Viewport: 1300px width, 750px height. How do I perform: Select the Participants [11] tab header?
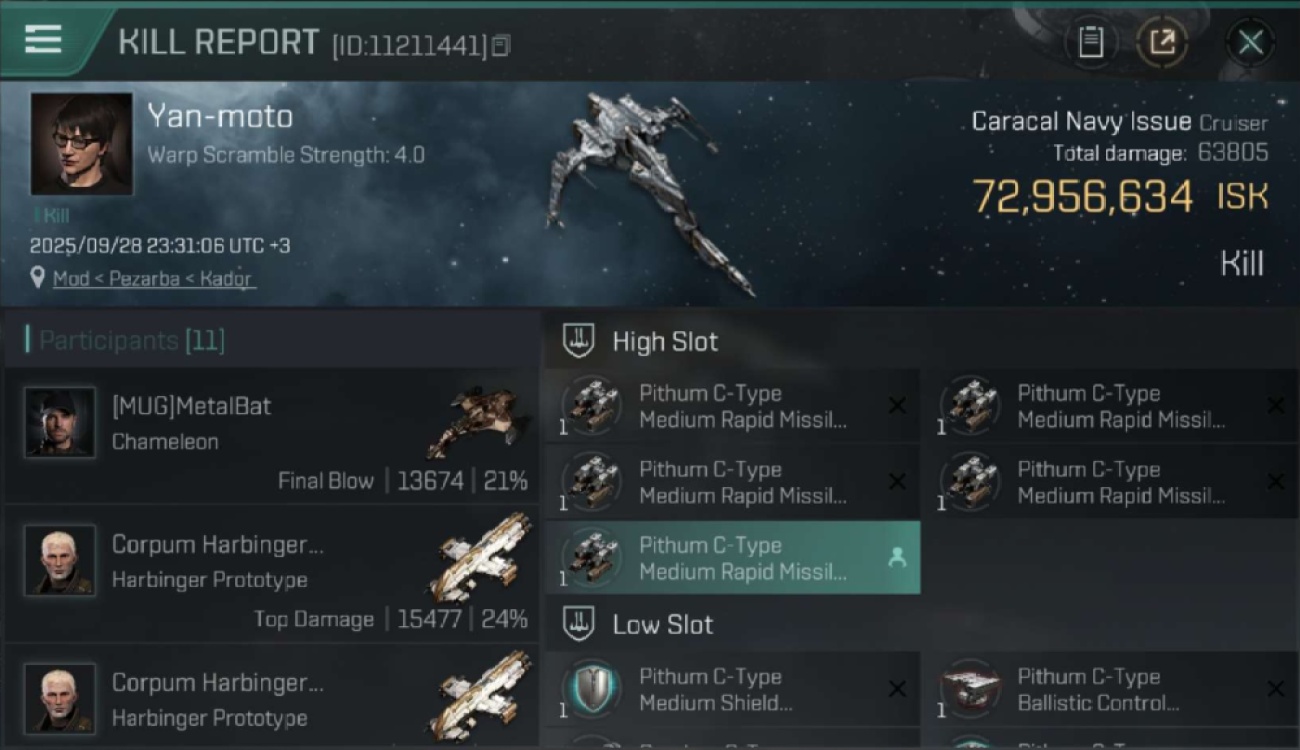click(x=125, y=341)
